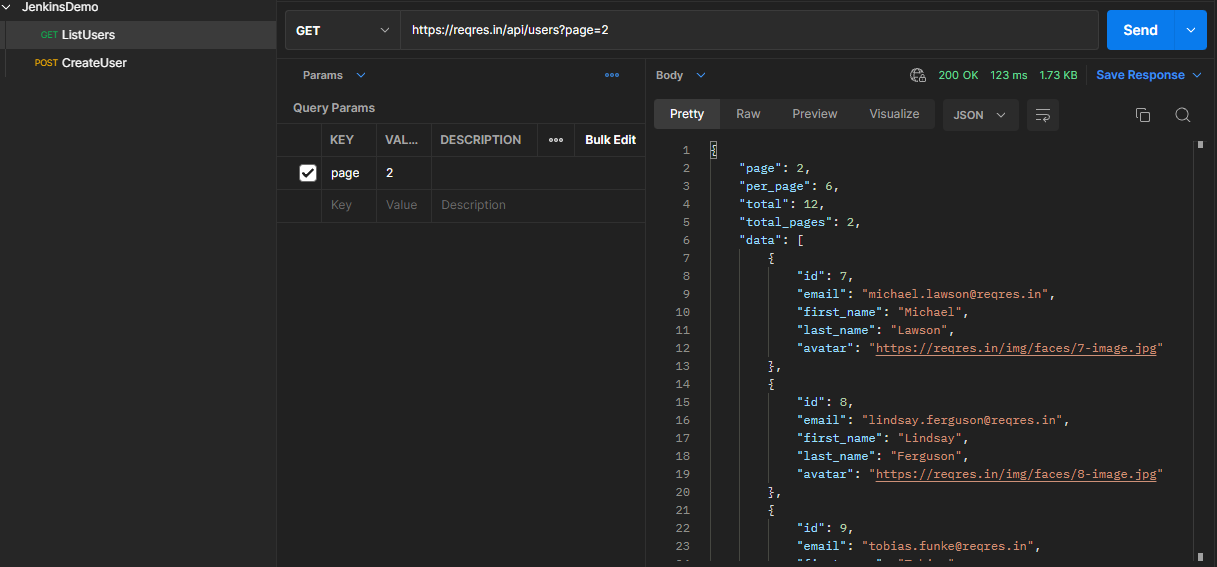Search in the response body

click(1183, 115)
